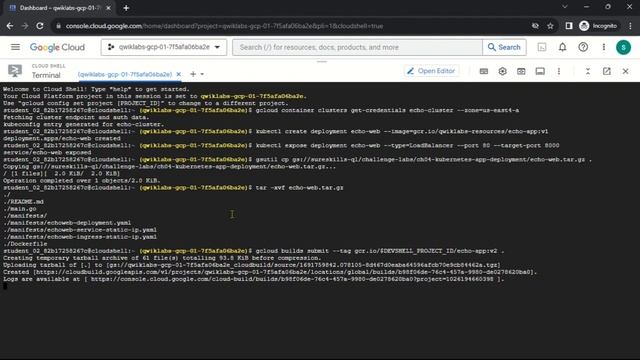Screen dimensions: 640x360
Task: Select the qwiklabs-gcp-01 terminal tab
Action: (124, 74)
